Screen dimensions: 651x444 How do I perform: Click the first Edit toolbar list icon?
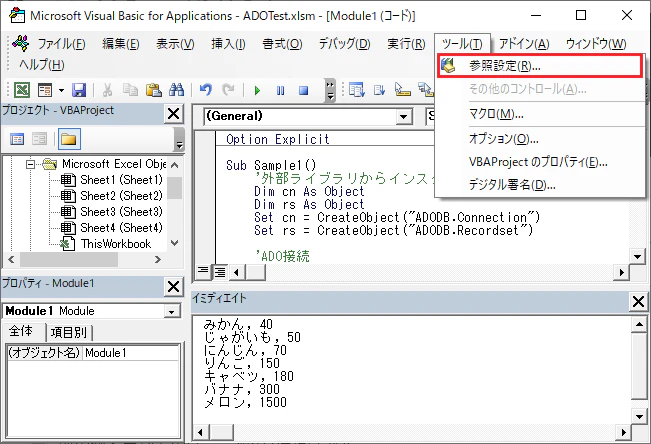pos(357,90)
